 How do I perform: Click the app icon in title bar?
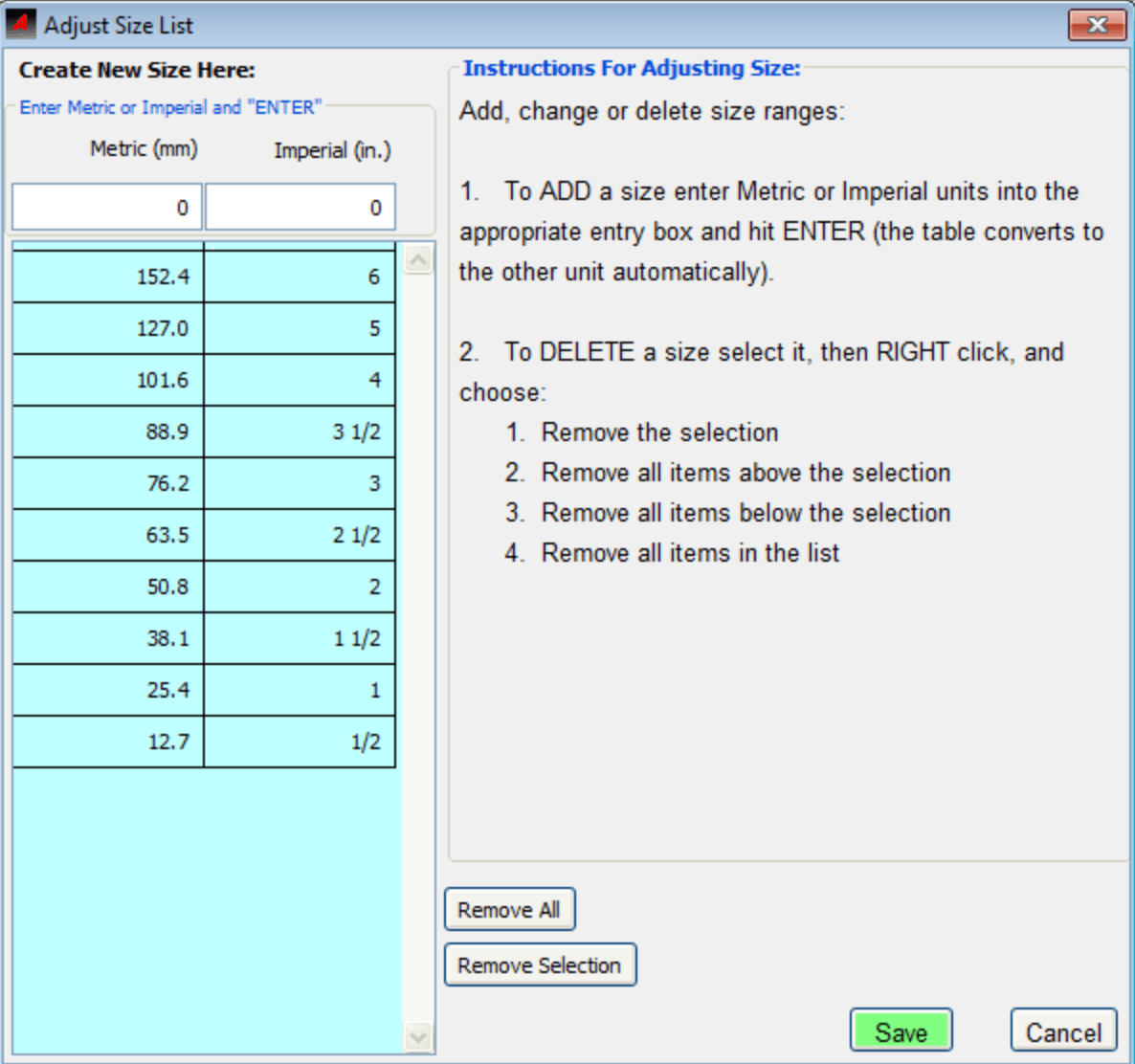[x=21, y=24]
